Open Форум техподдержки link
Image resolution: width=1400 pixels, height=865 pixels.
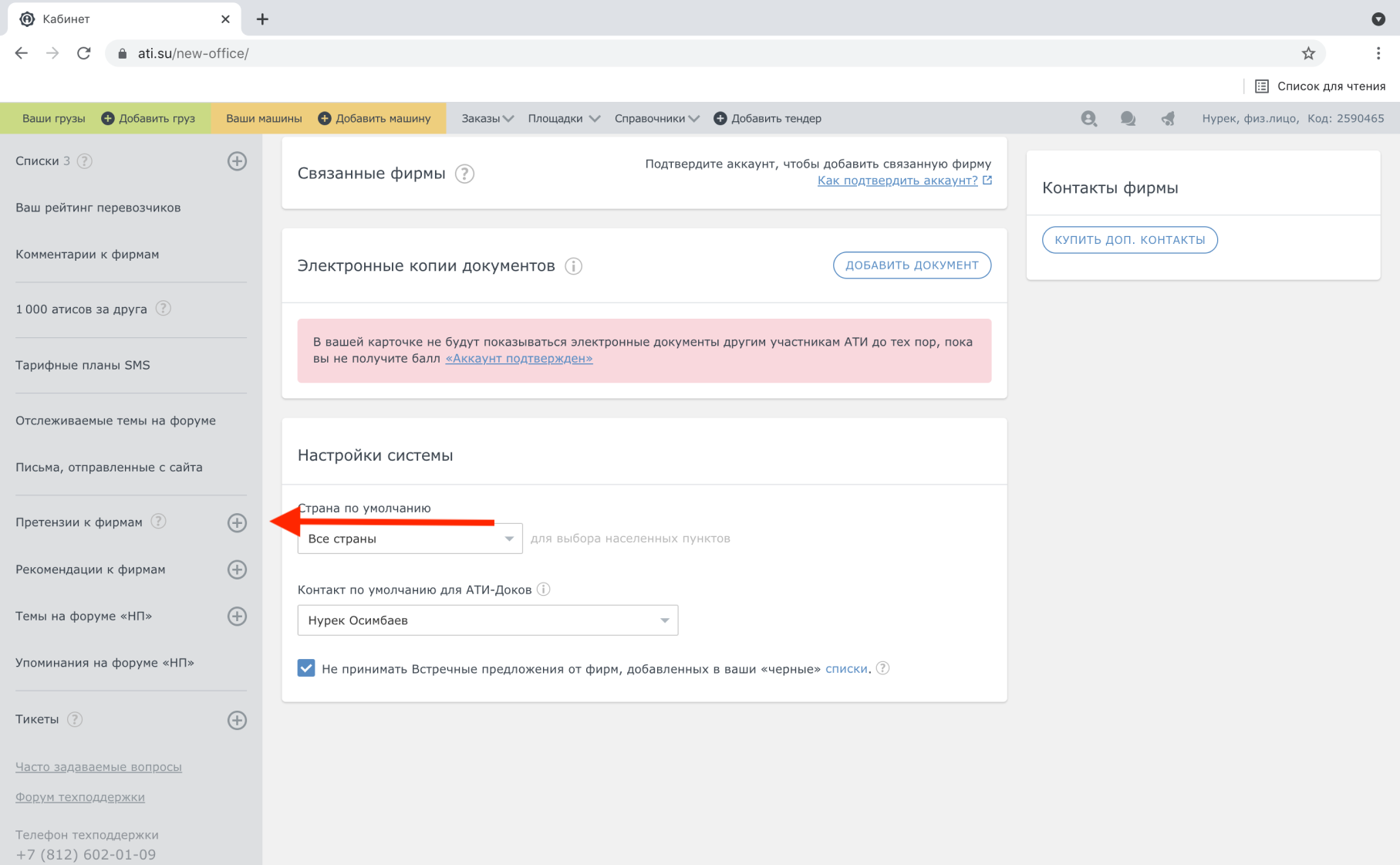[x=80, y=797]
